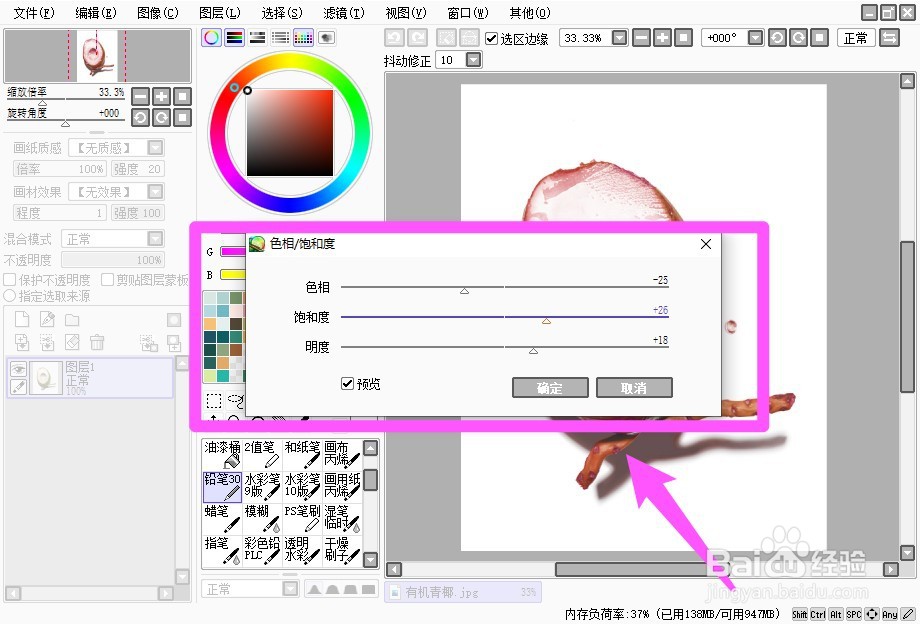Image resolution: width=920 pixels, height=624 pixels.
Task: Open the 图像(C) menu
Action: click(158, 13)
